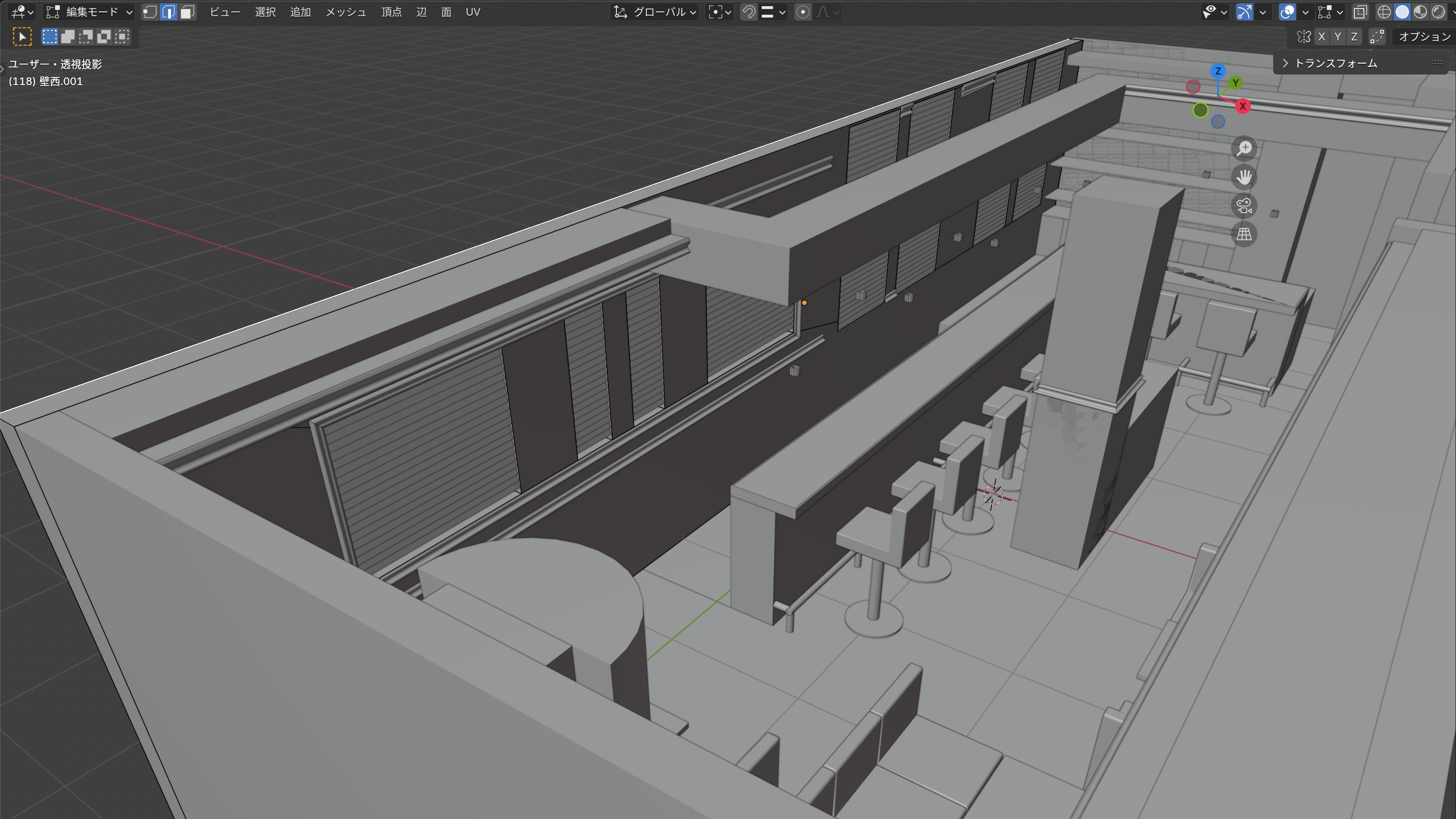Viewport: 1456px width, 819px height.
Task: Switch to material preview shading
Action: point(1420,12)
